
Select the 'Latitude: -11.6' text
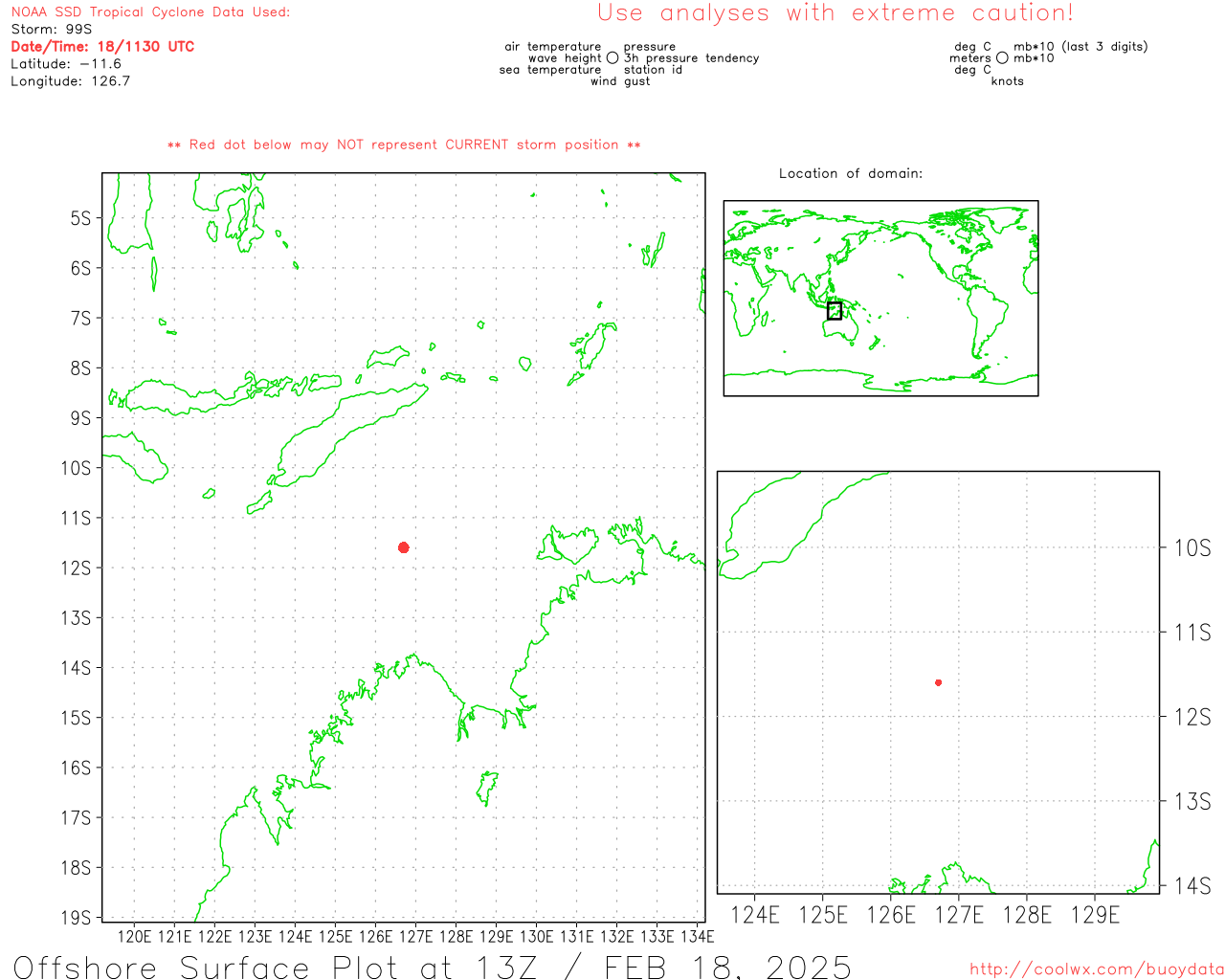66,64
